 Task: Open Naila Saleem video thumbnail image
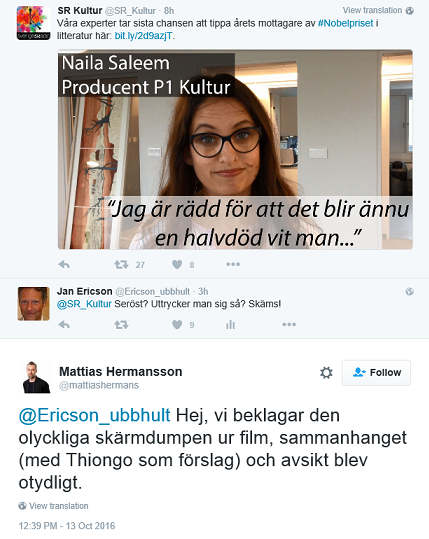pos(235,149)
